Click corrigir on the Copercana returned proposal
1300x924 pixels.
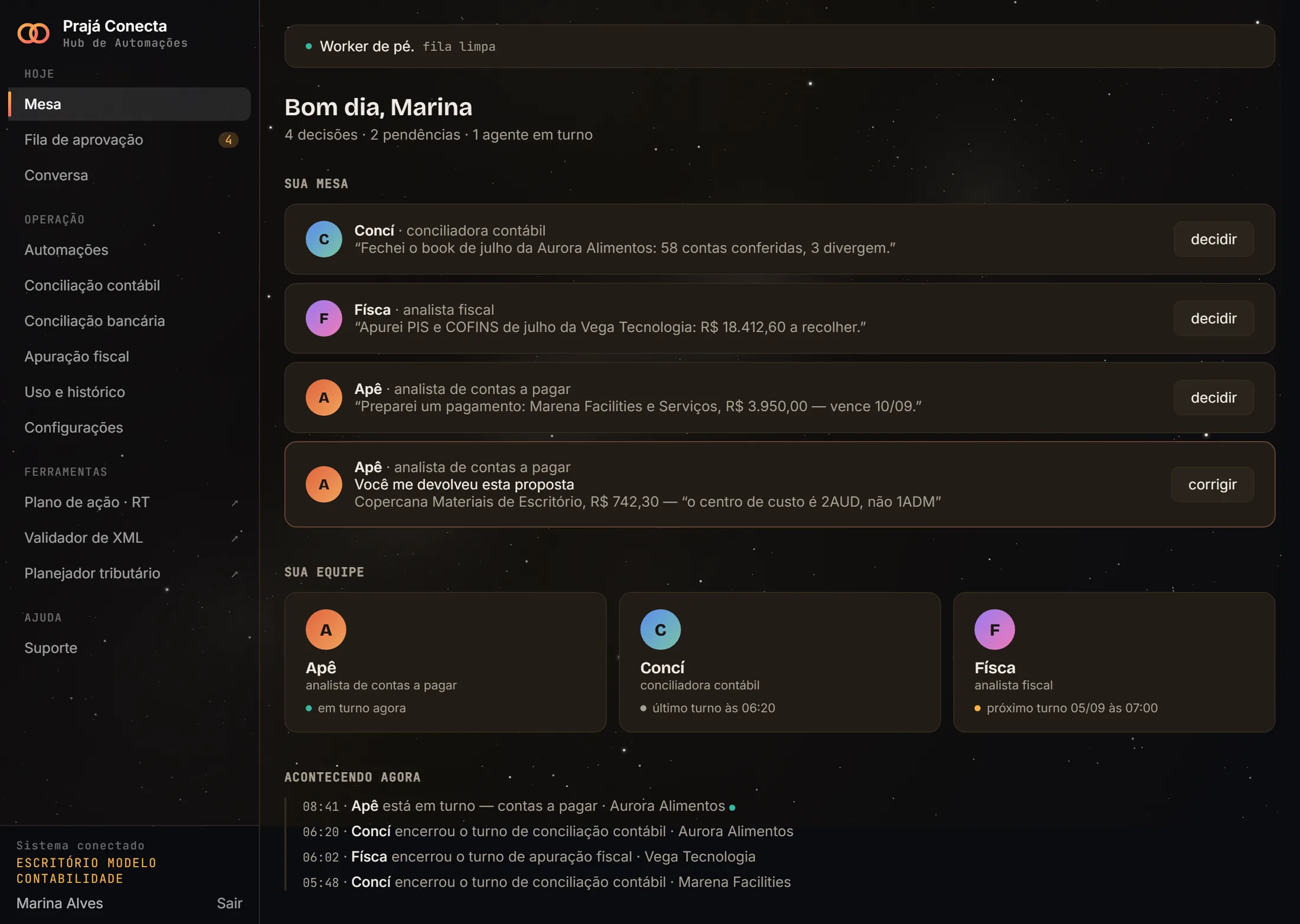coord(1212,484)
